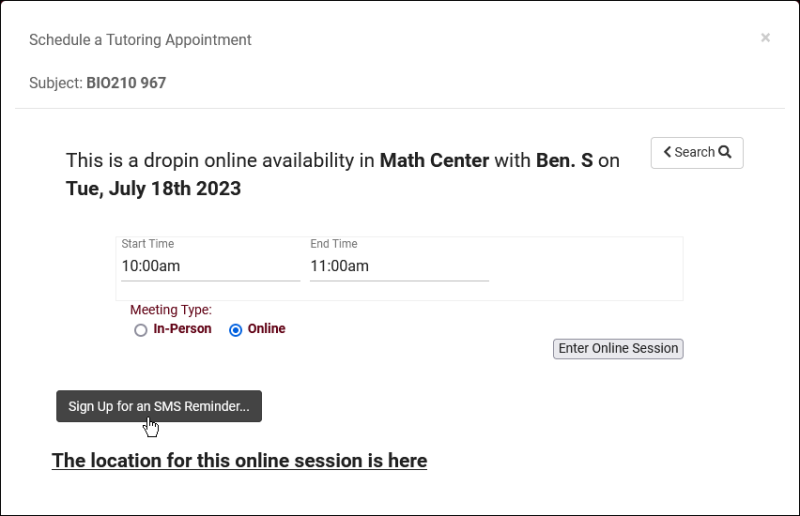
Task: Click the date Tue, July 18th 2023
Action: pos(153,188)
